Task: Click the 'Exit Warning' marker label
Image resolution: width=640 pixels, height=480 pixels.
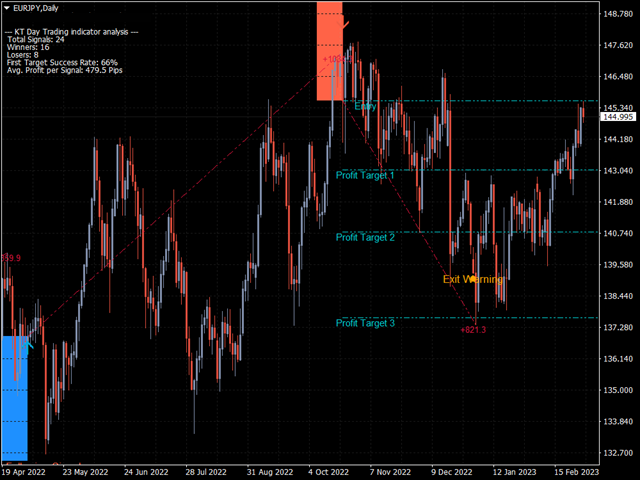Action: coord(473,279)
